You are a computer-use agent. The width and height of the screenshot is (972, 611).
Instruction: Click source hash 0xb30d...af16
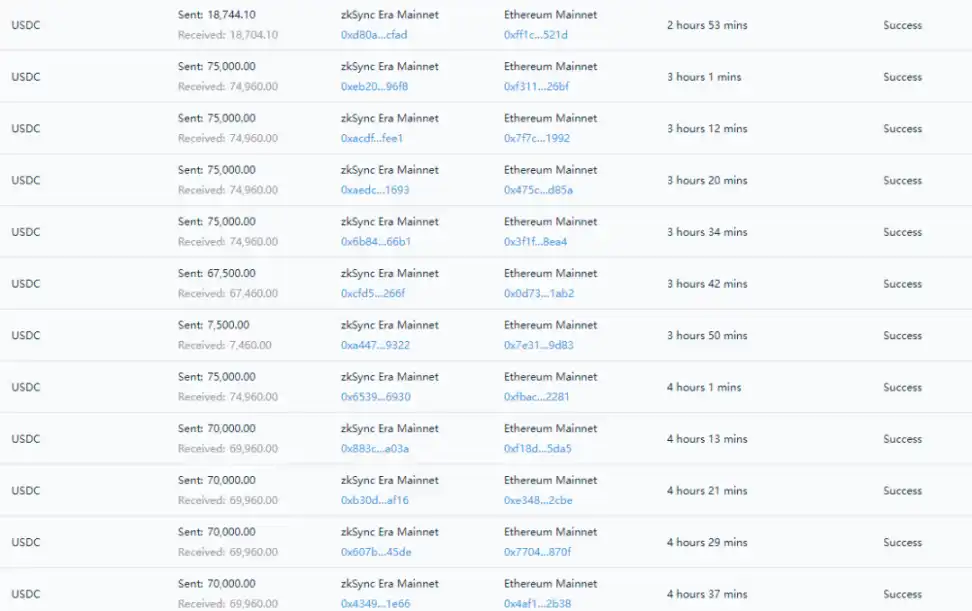[375, 501]
